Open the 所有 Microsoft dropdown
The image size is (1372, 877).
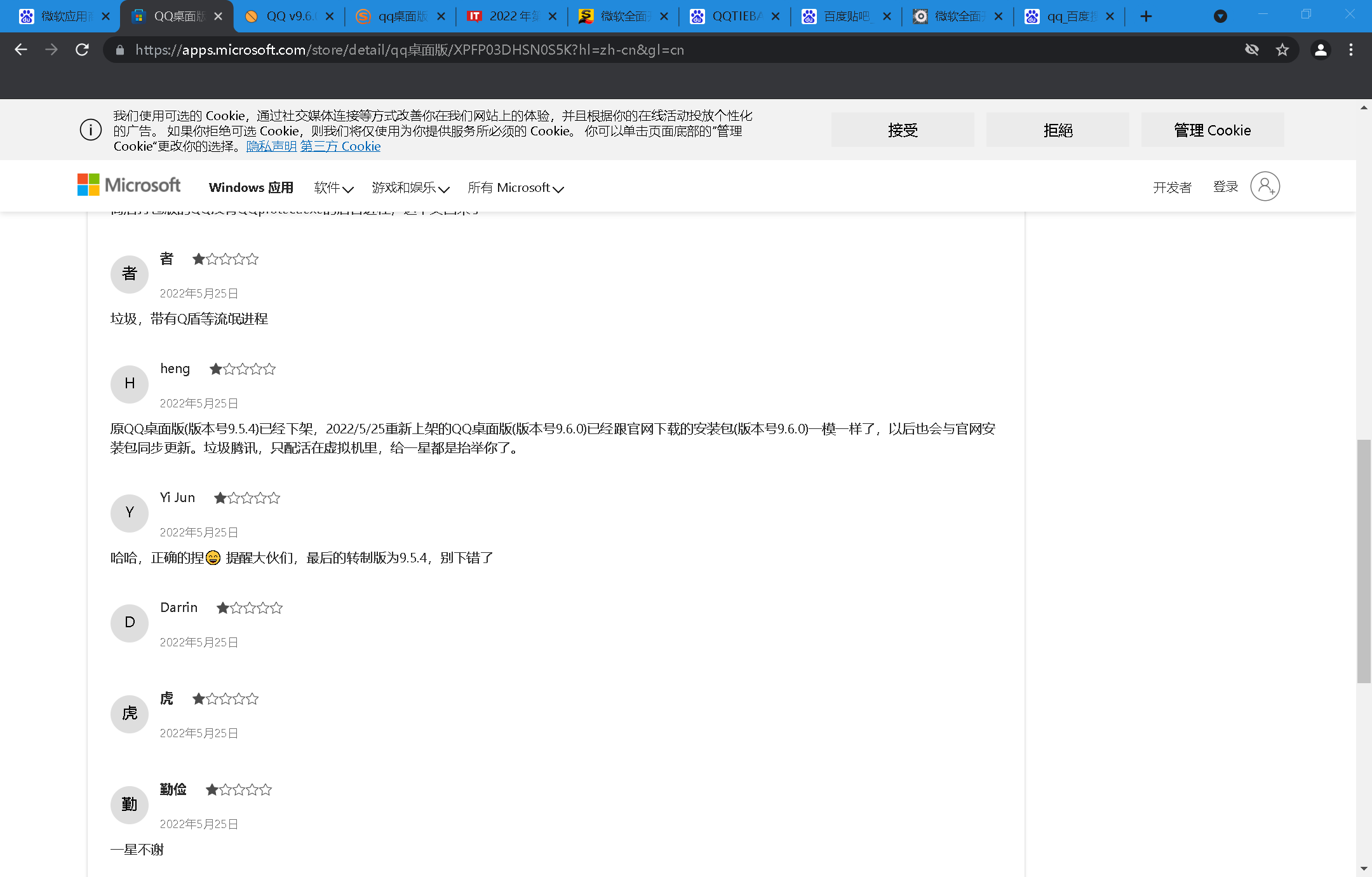pyautogui.click(x=515, y=187)
